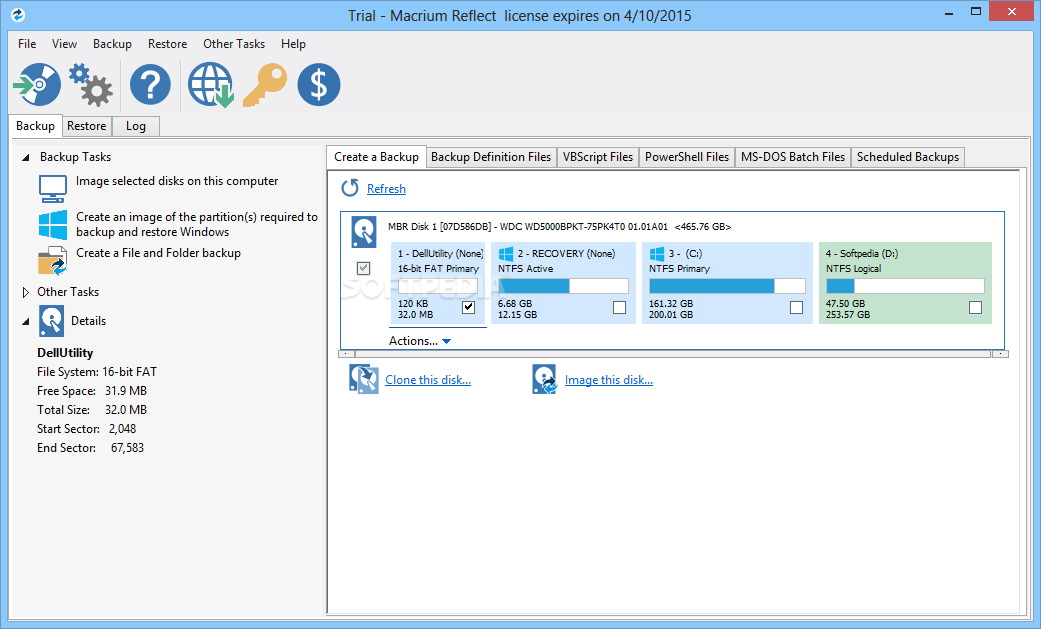This screenshot has width=1041, height=629.
Task: Open the PowerShell Files tab
Action: pyautogui.click(x=686, y=157)
